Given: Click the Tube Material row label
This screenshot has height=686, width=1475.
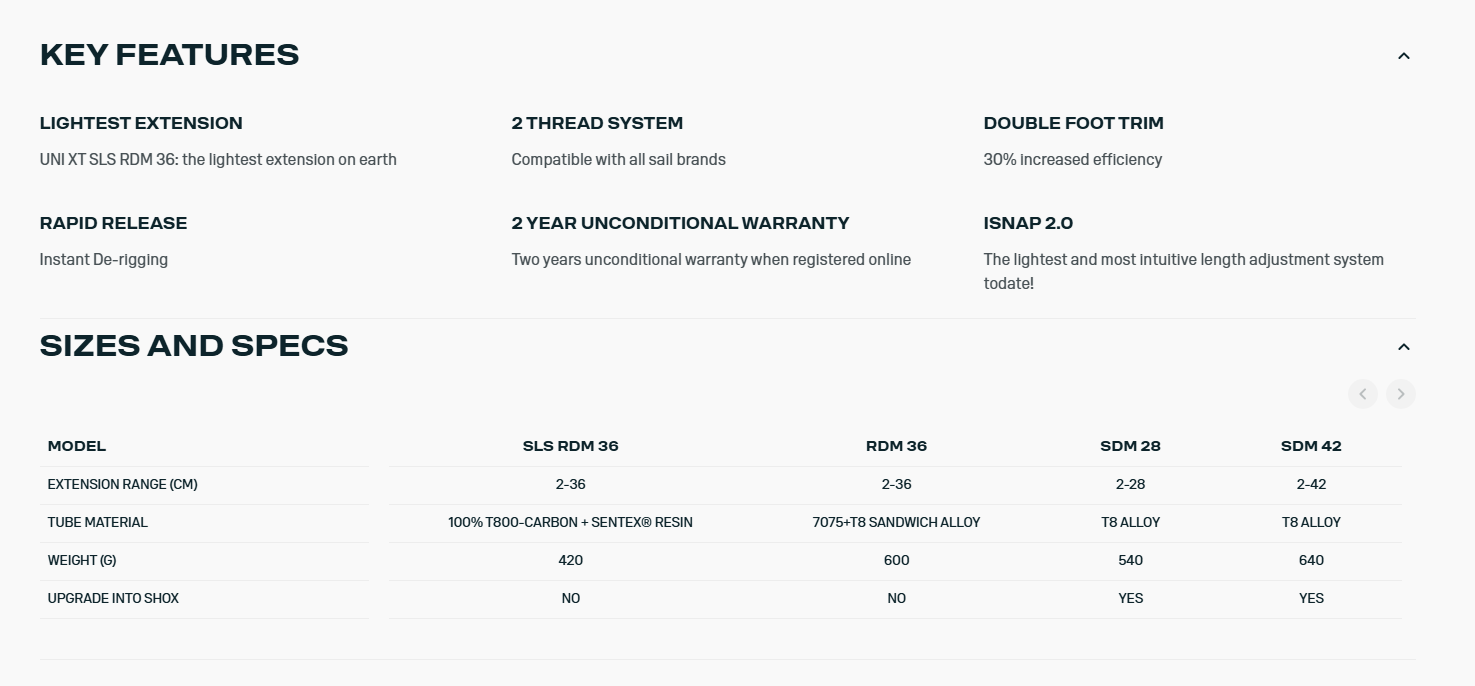Looking at the screenshot, I should (x=97, y=522).
